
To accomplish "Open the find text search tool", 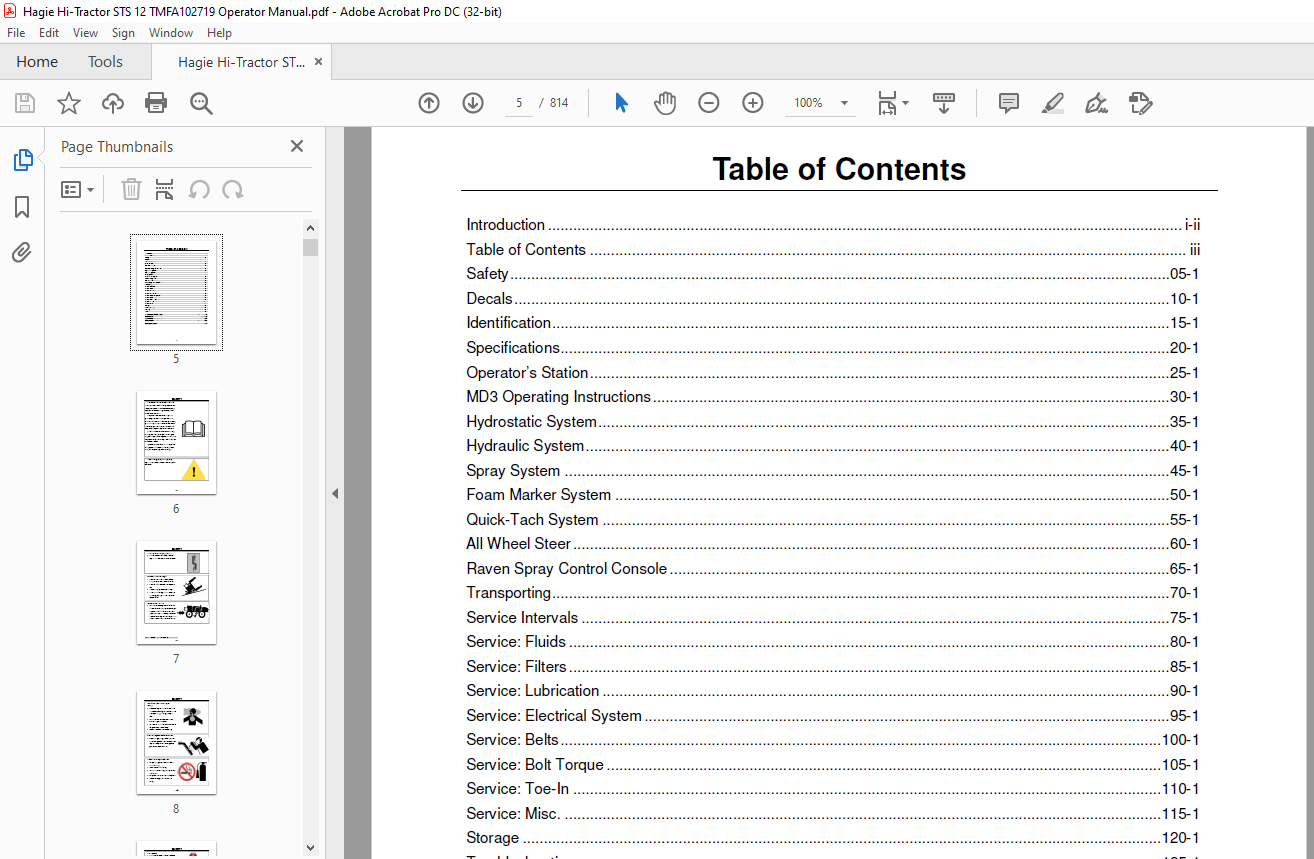I will pyautogui.click(x=201, y=103).
